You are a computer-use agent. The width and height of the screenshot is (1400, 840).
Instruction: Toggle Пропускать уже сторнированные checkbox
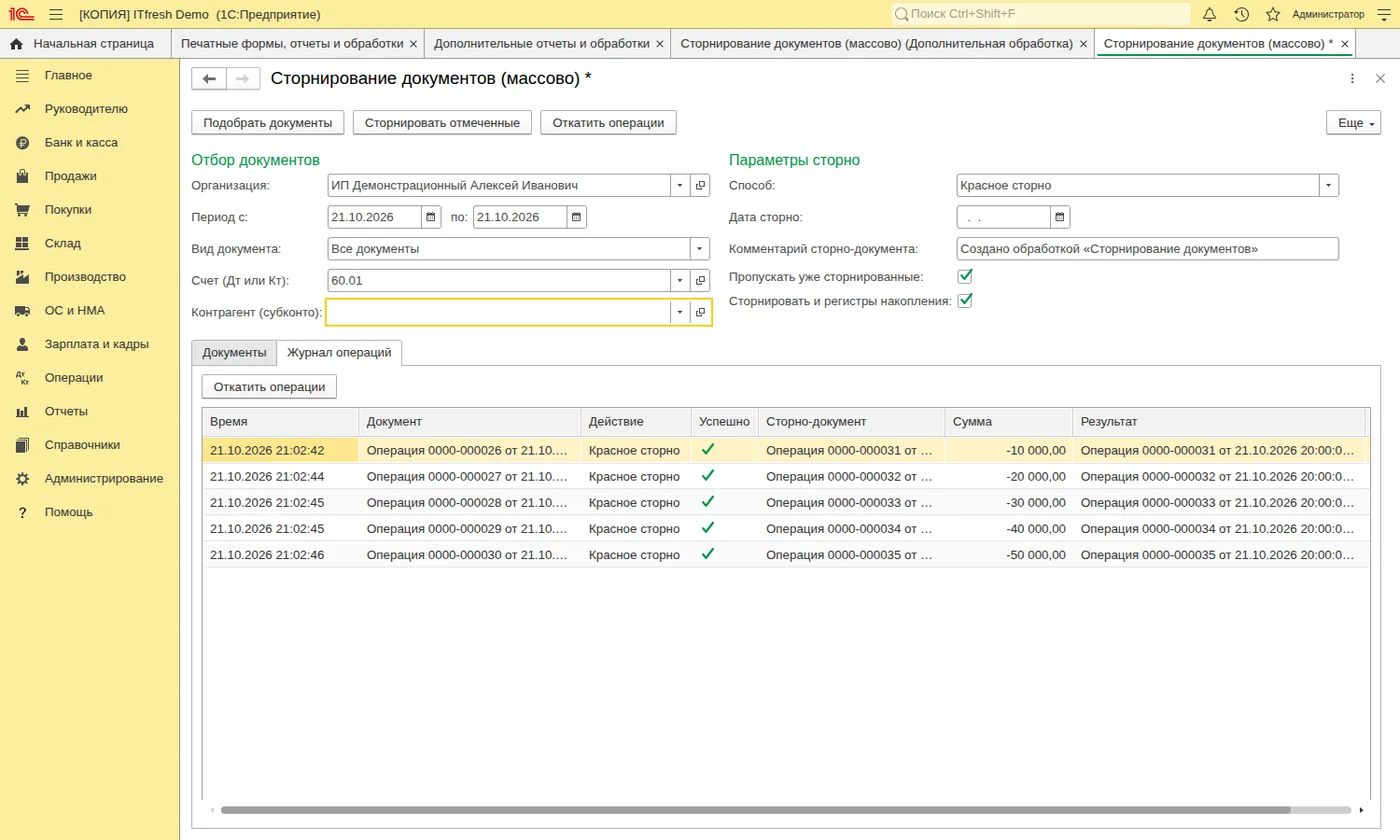pos(965,276)
